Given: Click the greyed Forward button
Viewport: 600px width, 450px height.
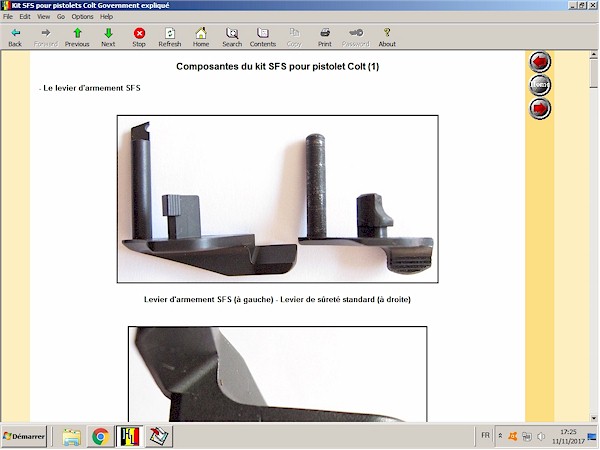Looking at the screenshot, I should (46, 37).
